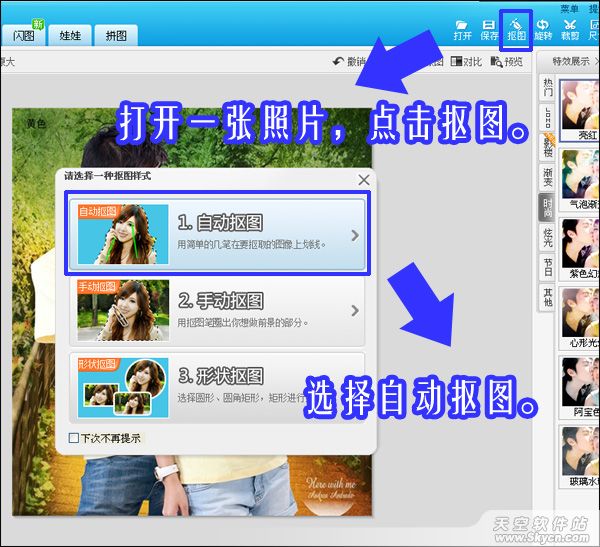The width and height of the screenshot is (600, 547).
Task: Click the 自动抠图 preview thumbnail
Action: (123, 234)
